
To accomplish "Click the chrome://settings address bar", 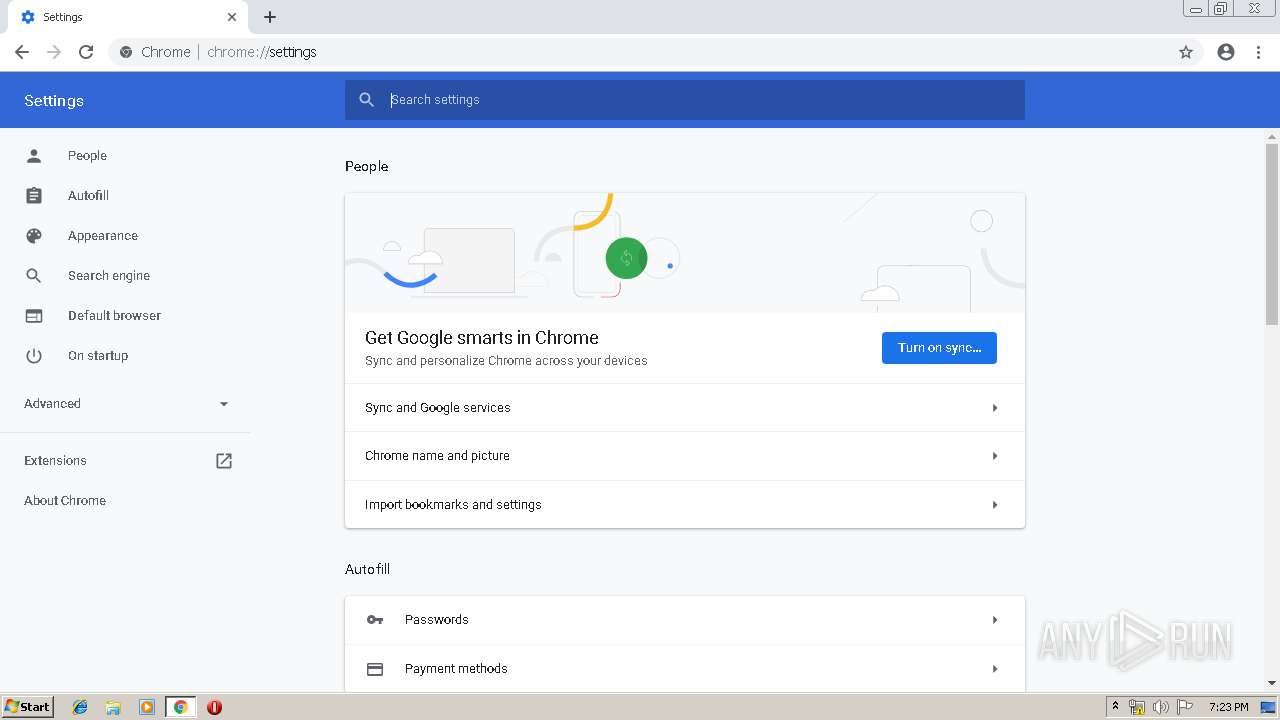I will (655, 52).
